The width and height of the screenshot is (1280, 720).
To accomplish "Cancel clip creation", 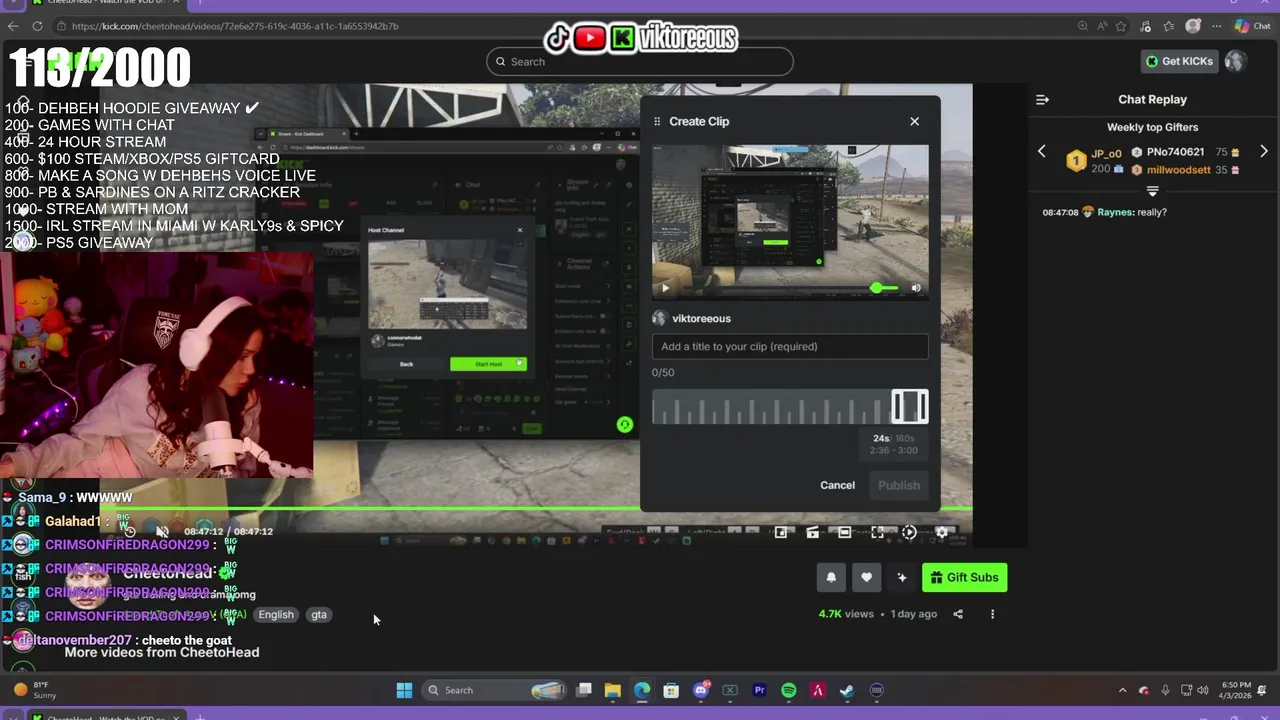I will (837, 485).
